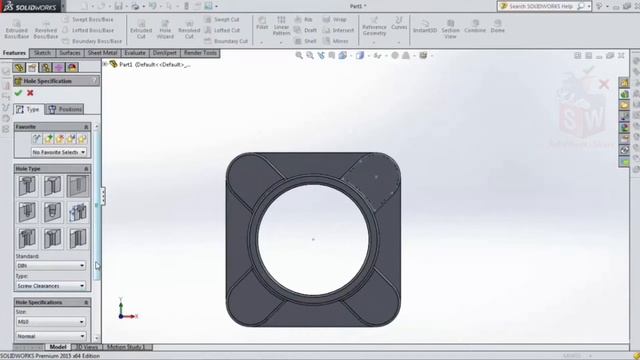The image size is (640, 360).
Task: Switch to the Features tab
Action: 14,53
